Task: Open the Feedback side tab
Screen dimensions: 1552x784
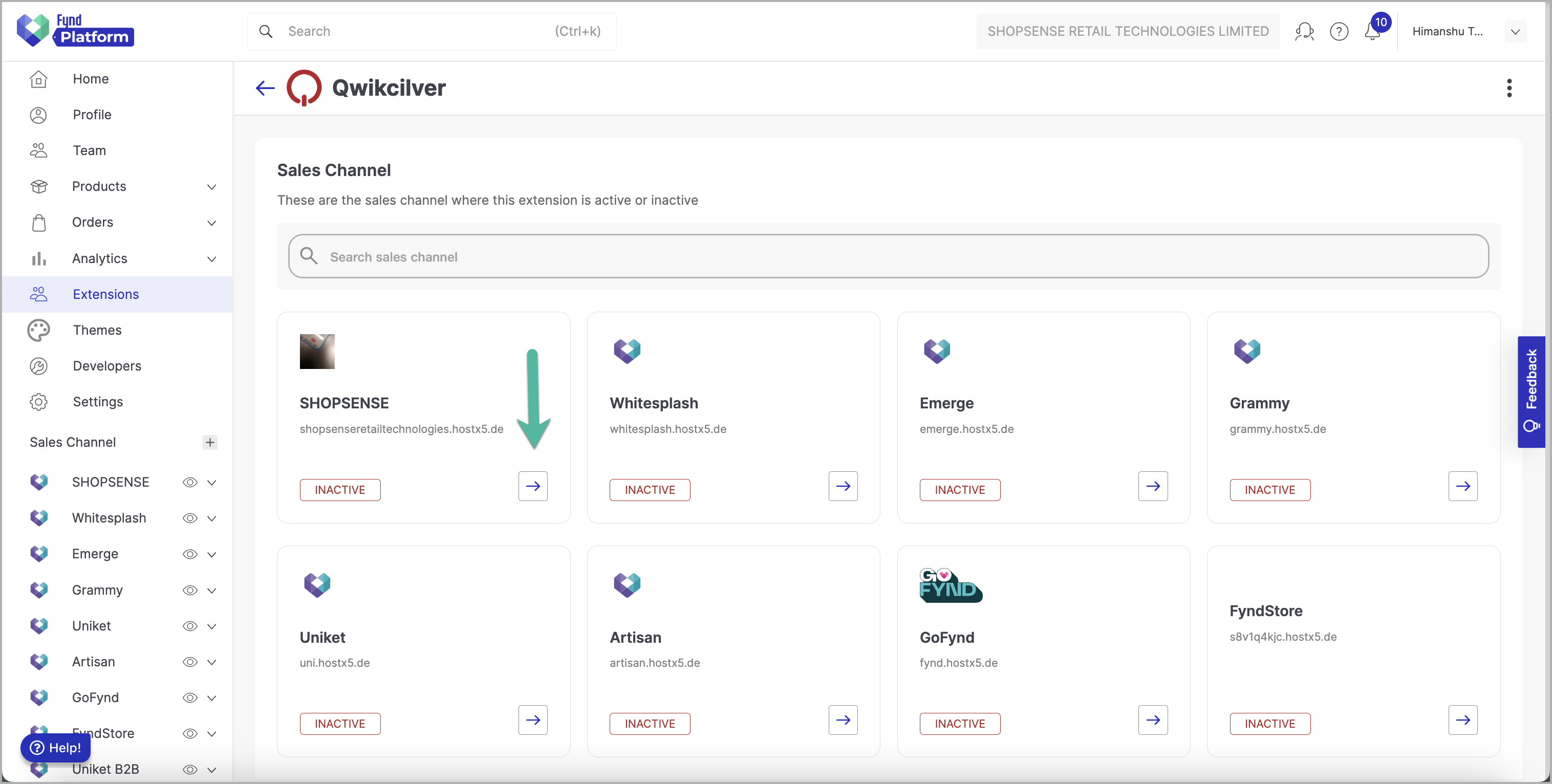Action: 1531,391
